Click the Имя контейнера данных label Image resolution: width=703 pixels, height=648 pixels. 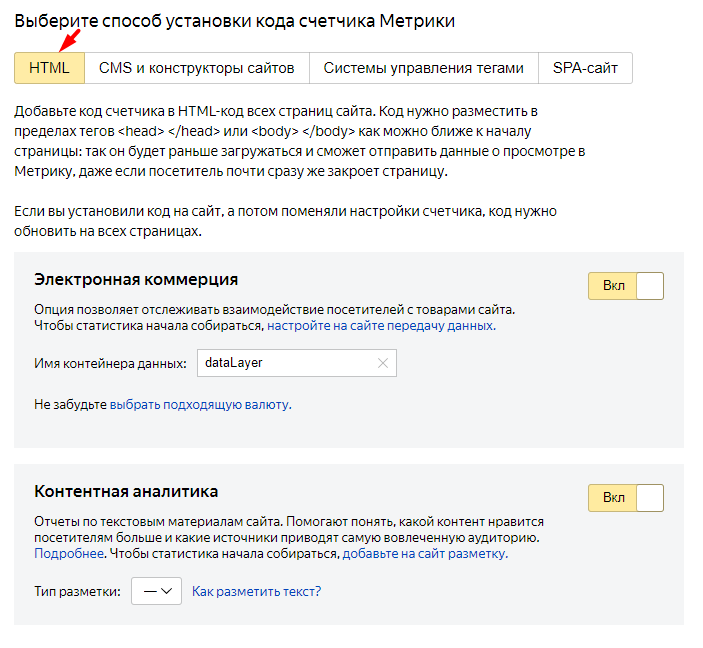pos(110,363)
